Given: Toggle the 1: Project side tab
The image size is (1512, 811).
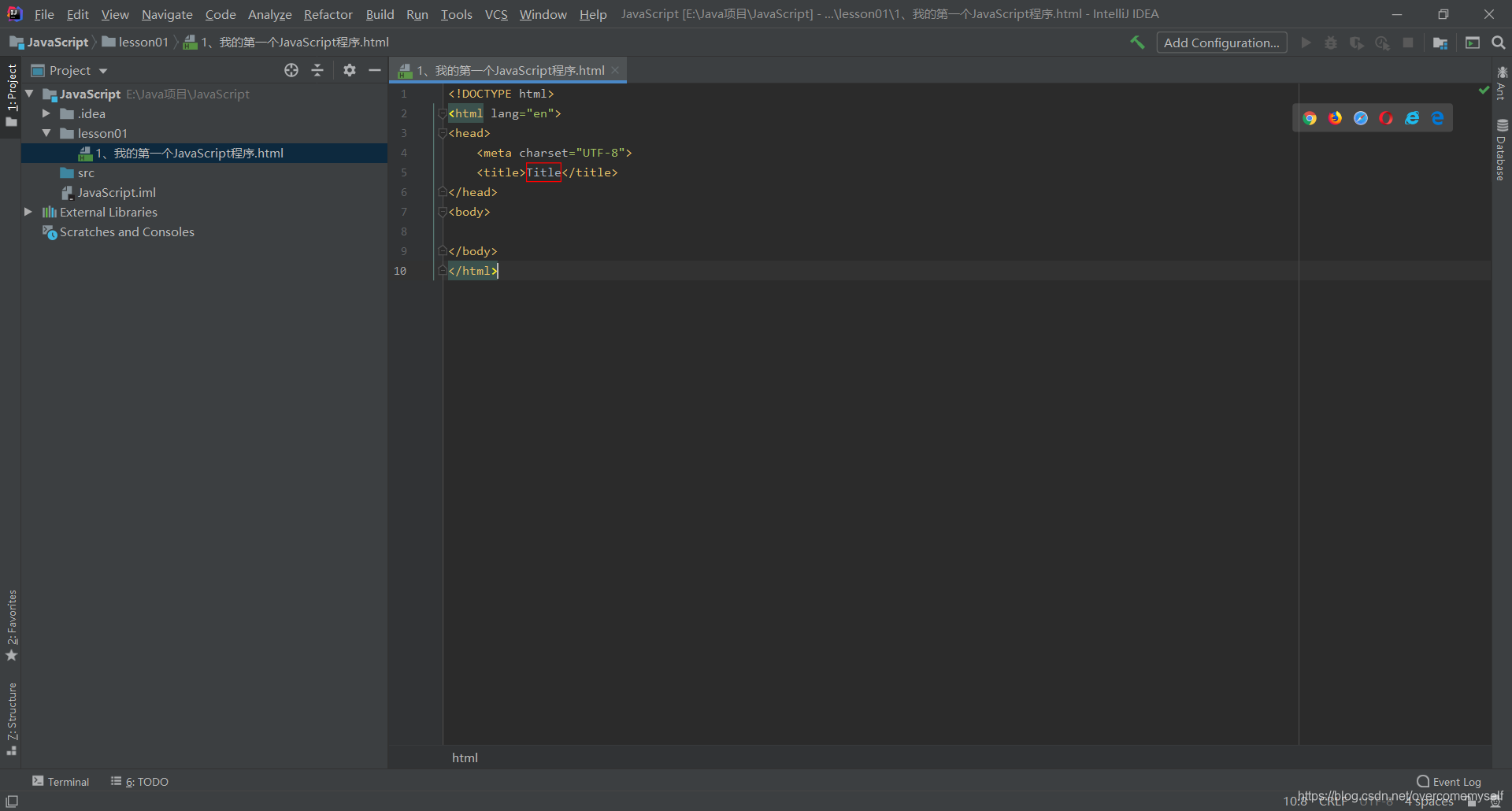Looking at the screenshot, I should [x=11, y=95].
